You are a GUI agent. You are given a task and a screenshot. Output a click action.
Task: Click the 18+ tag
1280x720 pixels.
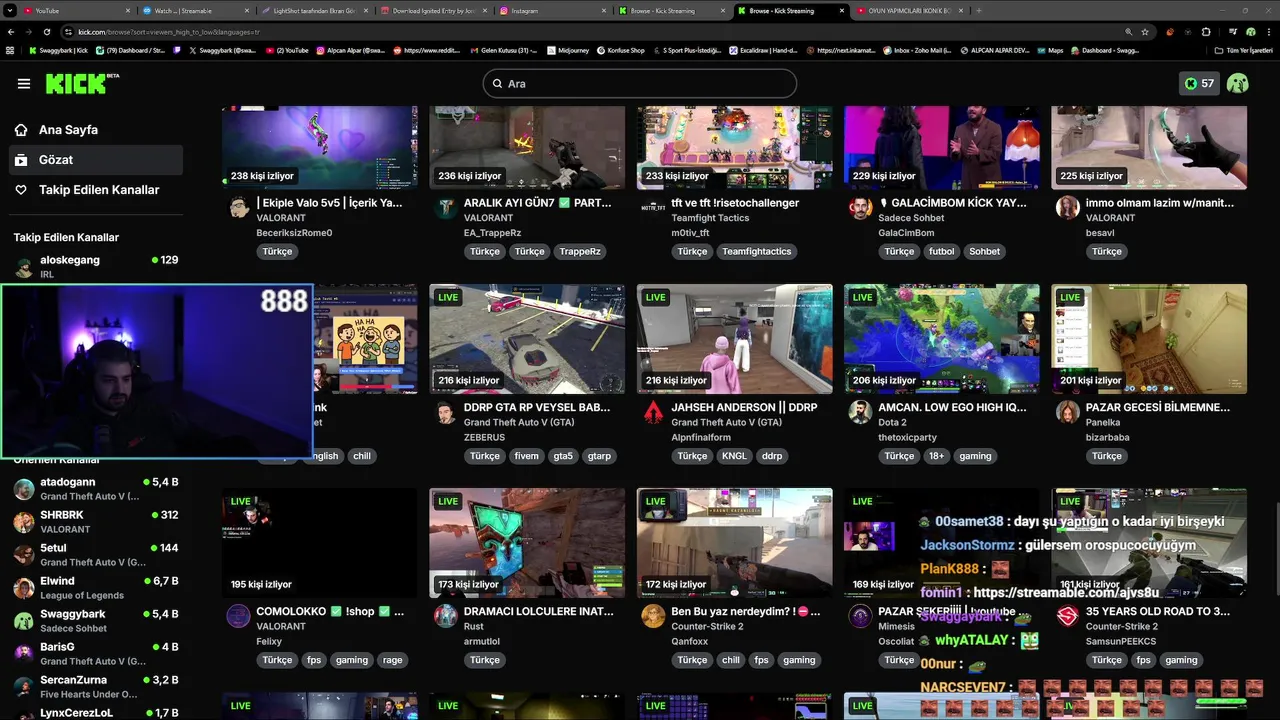click(936, 456)
